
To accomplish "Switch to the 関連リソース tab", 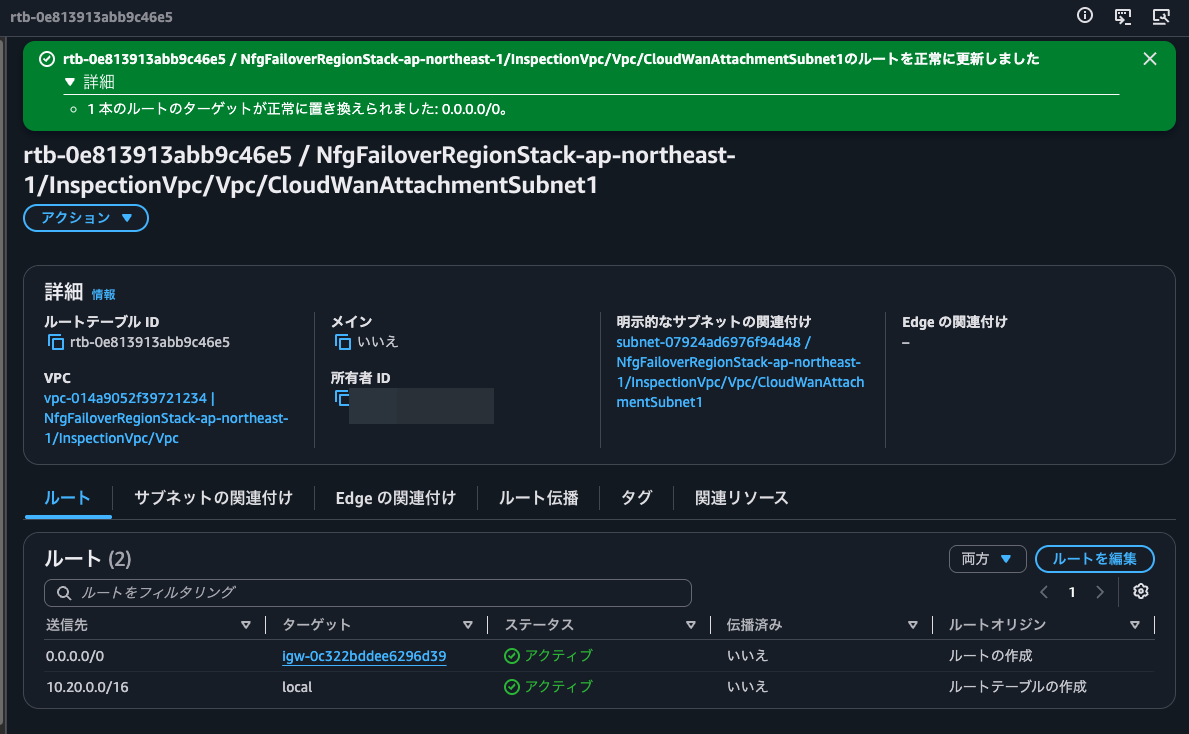I will pyautogui.click(x=742, y=497).
